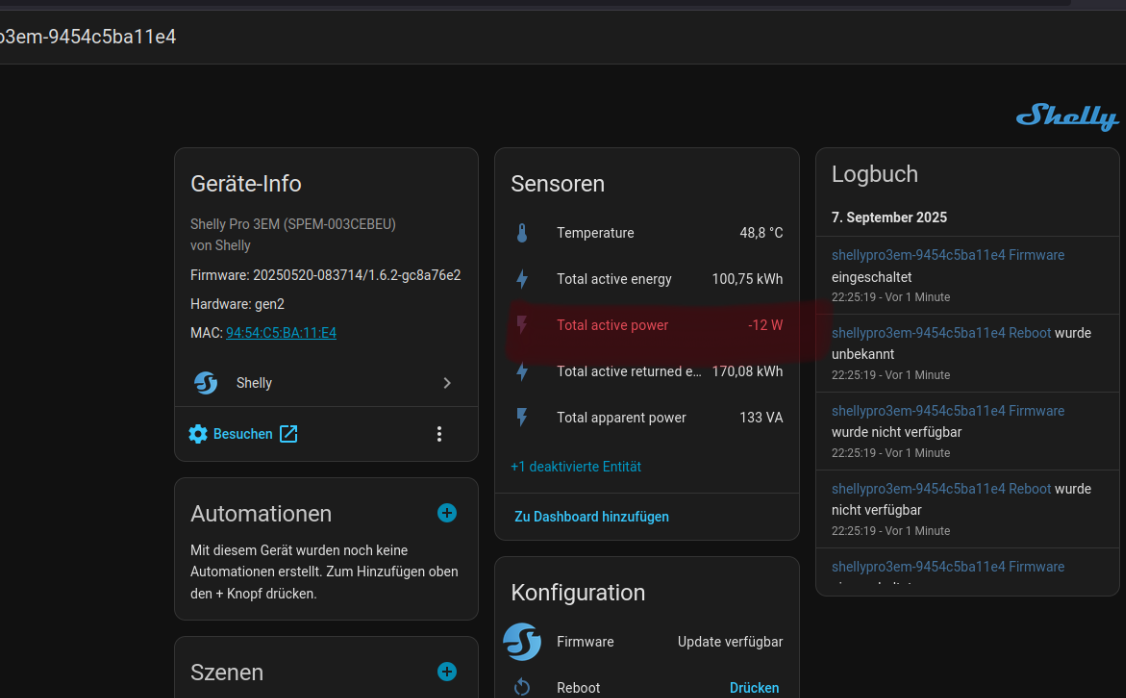Click the bolt icon beside Total active returned energy
Viewport: 1126px width, 698px height.
522,371
